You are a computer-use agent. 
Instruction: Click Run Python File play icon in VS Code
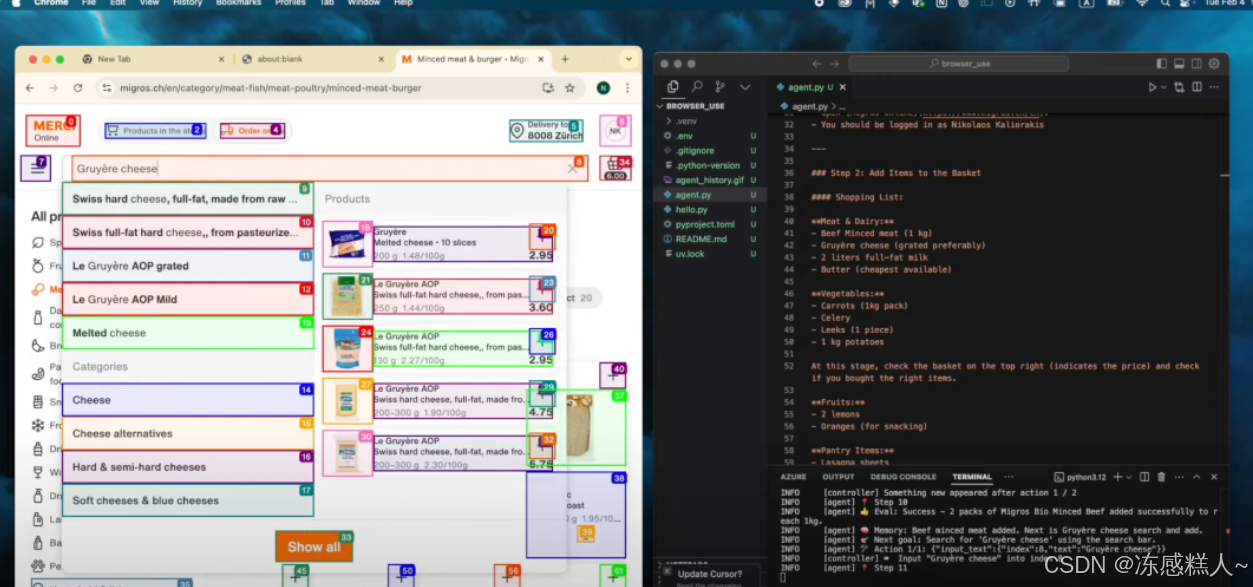point(1153,87)
